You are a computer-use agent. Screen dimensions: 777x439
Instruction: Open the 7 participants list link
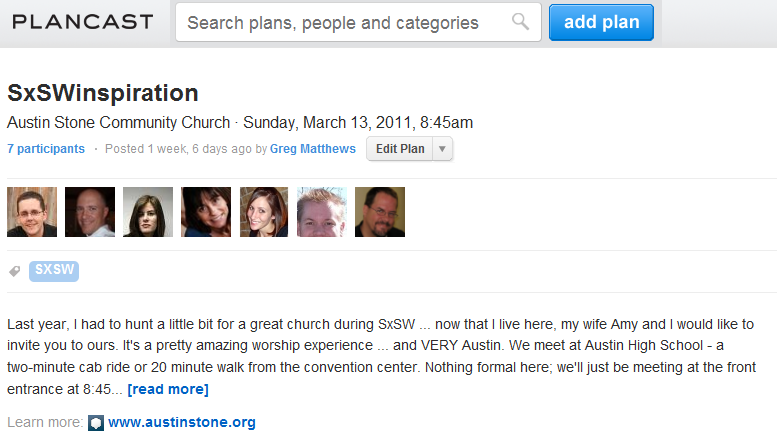pyautogui.click(x=46, y=149)
